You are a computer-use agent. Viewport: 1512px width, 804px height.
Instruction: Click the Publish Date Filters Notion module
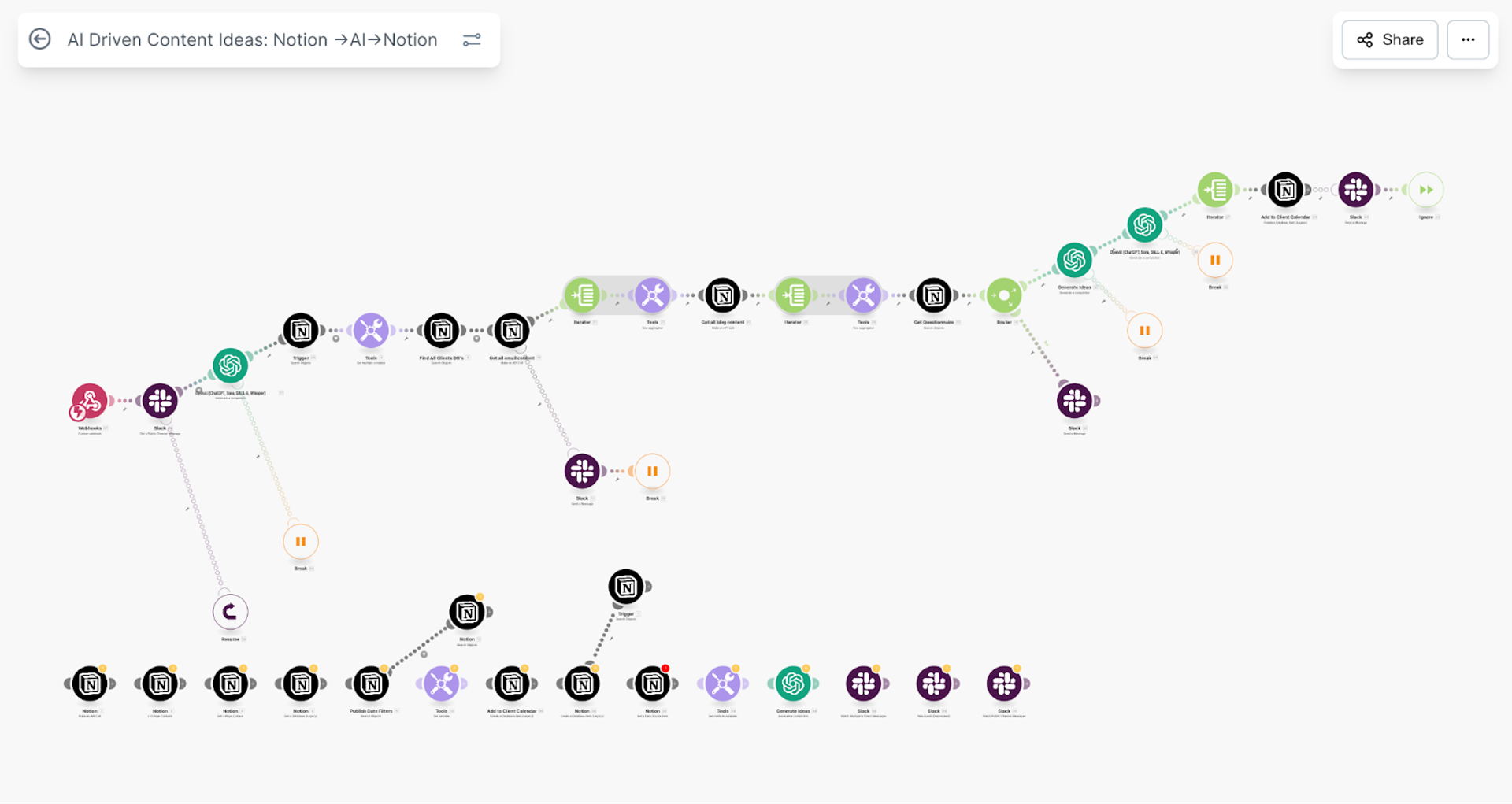(371, 684)
